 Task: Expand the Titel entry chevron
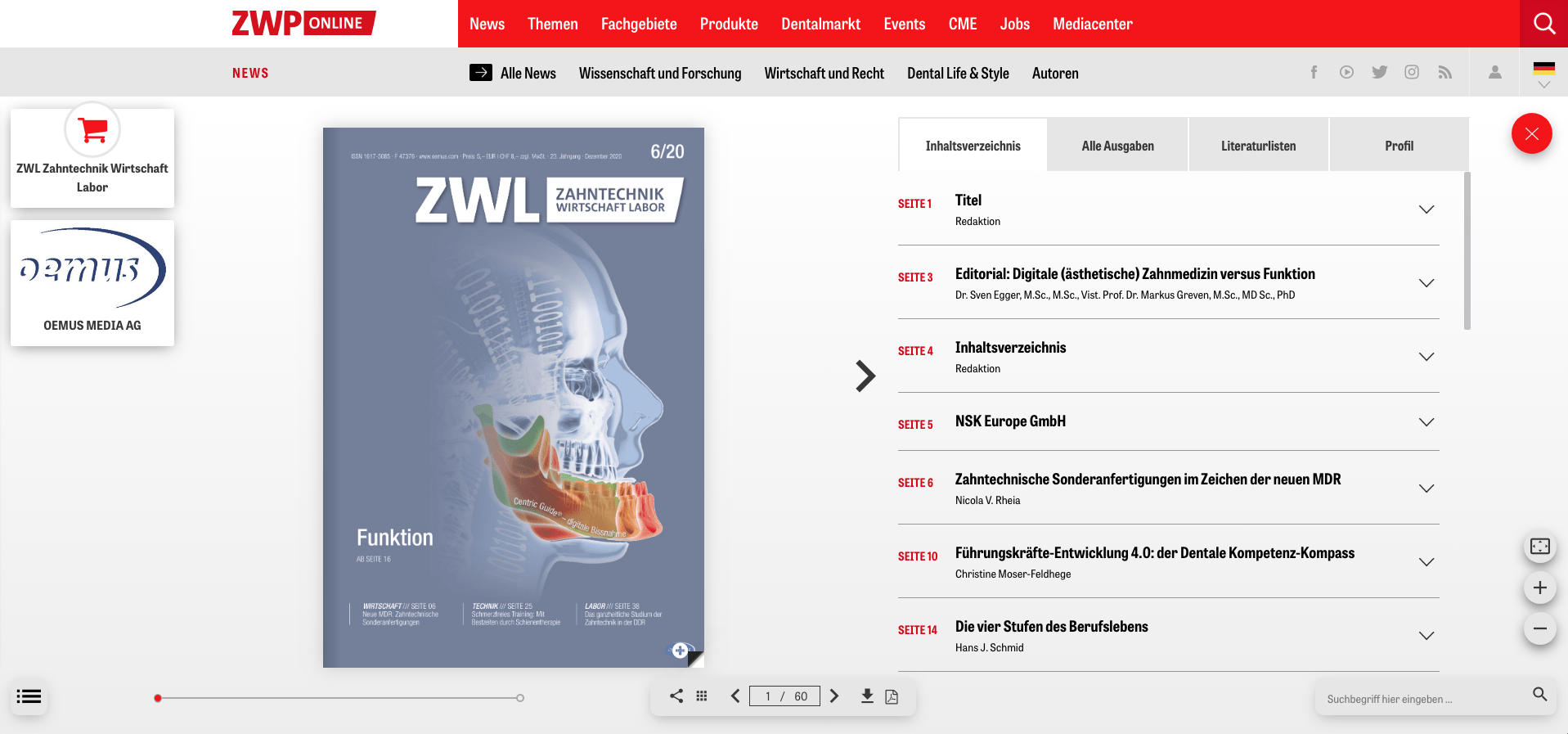coord(1426,209)
